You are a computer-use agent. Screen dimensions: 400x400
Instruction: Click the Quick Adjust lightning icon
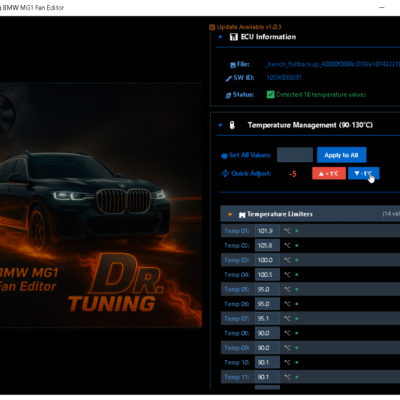coord(225,173)
